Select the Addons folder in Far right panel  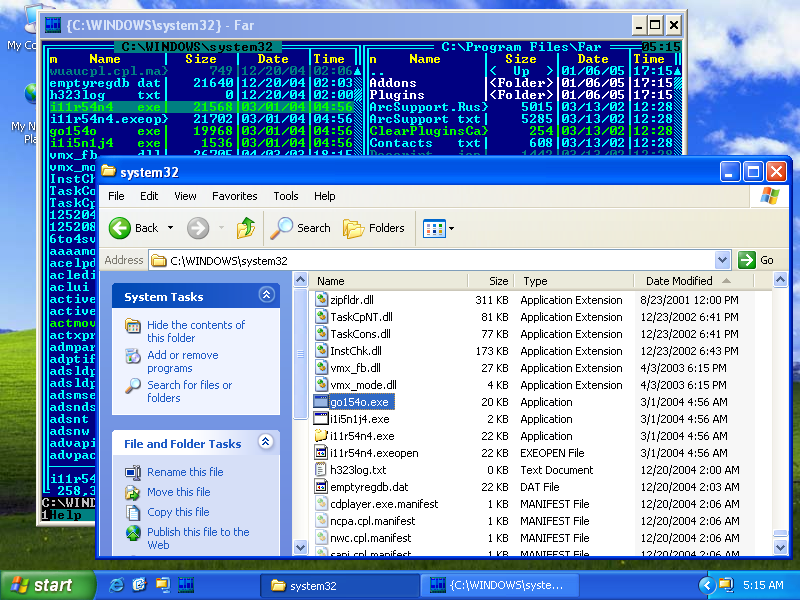tap(393, 83)
